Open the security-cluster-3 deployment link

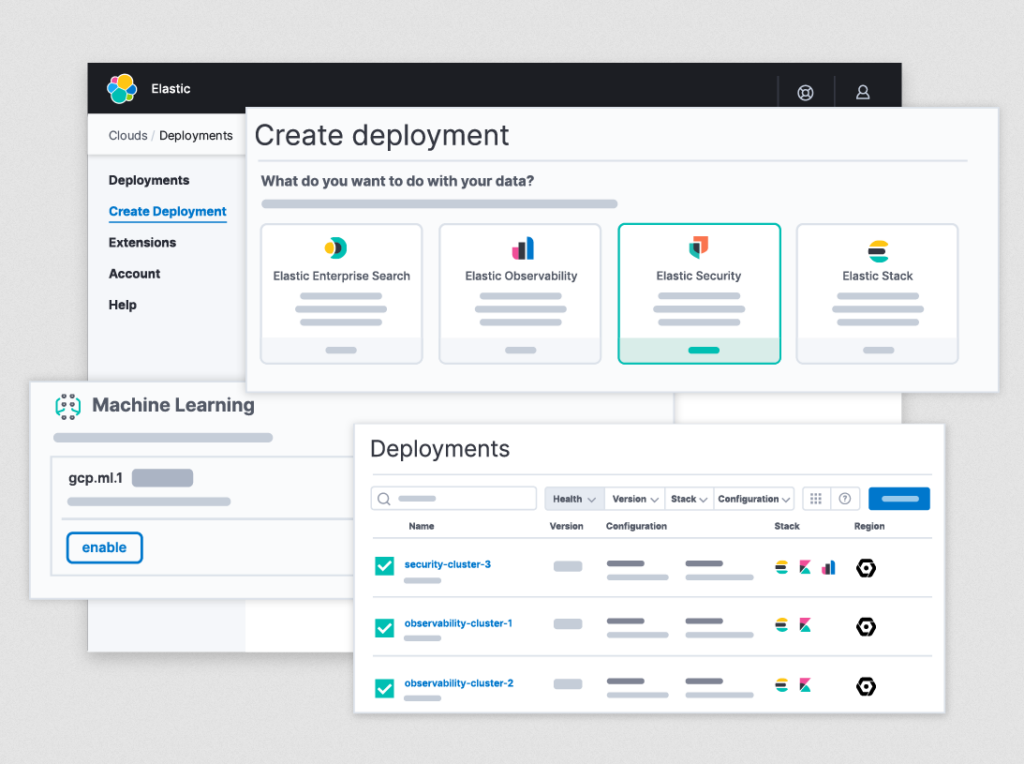pyautogui.click(x=447, y=564)
